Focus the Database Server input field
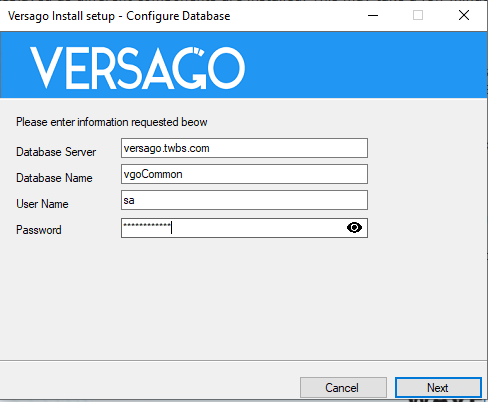 coord(244,148)
